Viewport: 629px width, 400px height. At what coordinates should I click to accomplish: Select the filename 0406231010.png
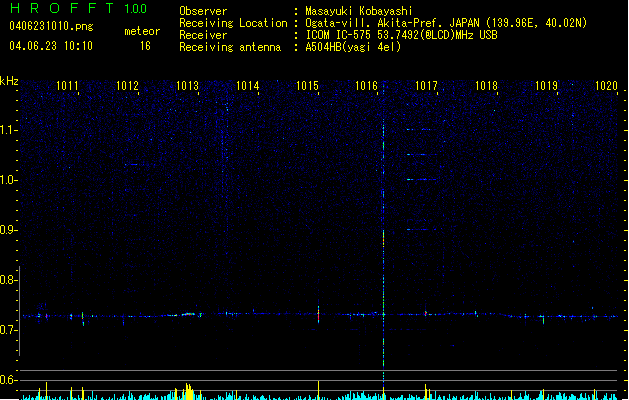coord(51,26)
